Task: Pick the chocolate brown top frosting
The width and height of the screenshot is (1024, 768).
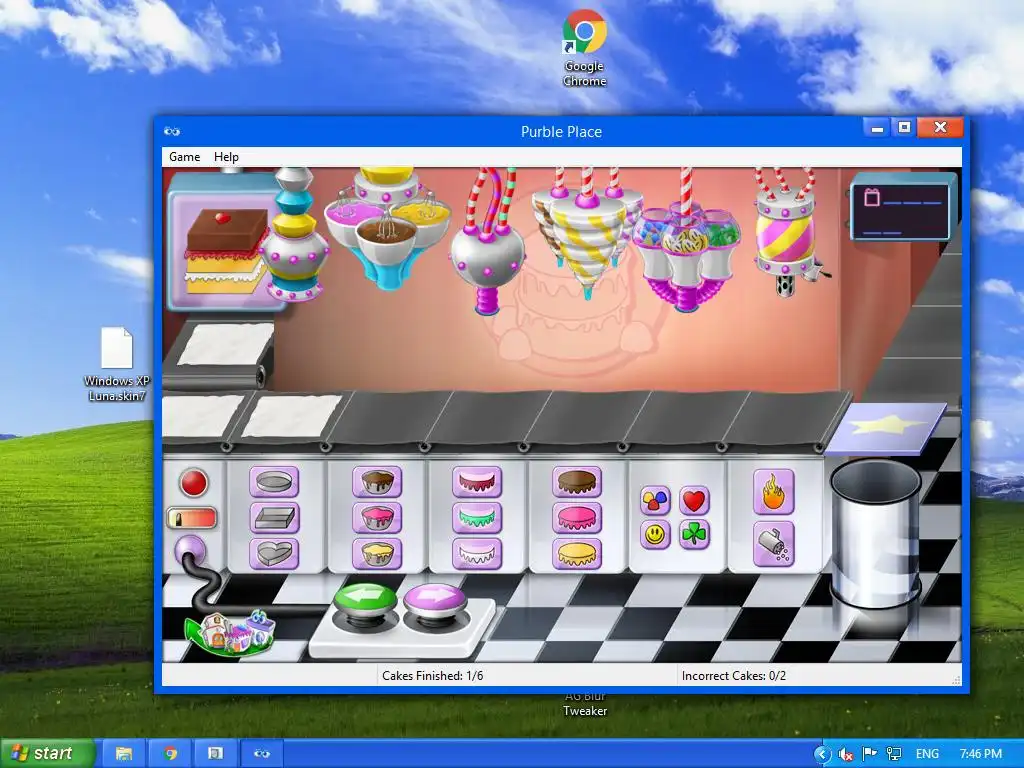Action: click(577, 483)
